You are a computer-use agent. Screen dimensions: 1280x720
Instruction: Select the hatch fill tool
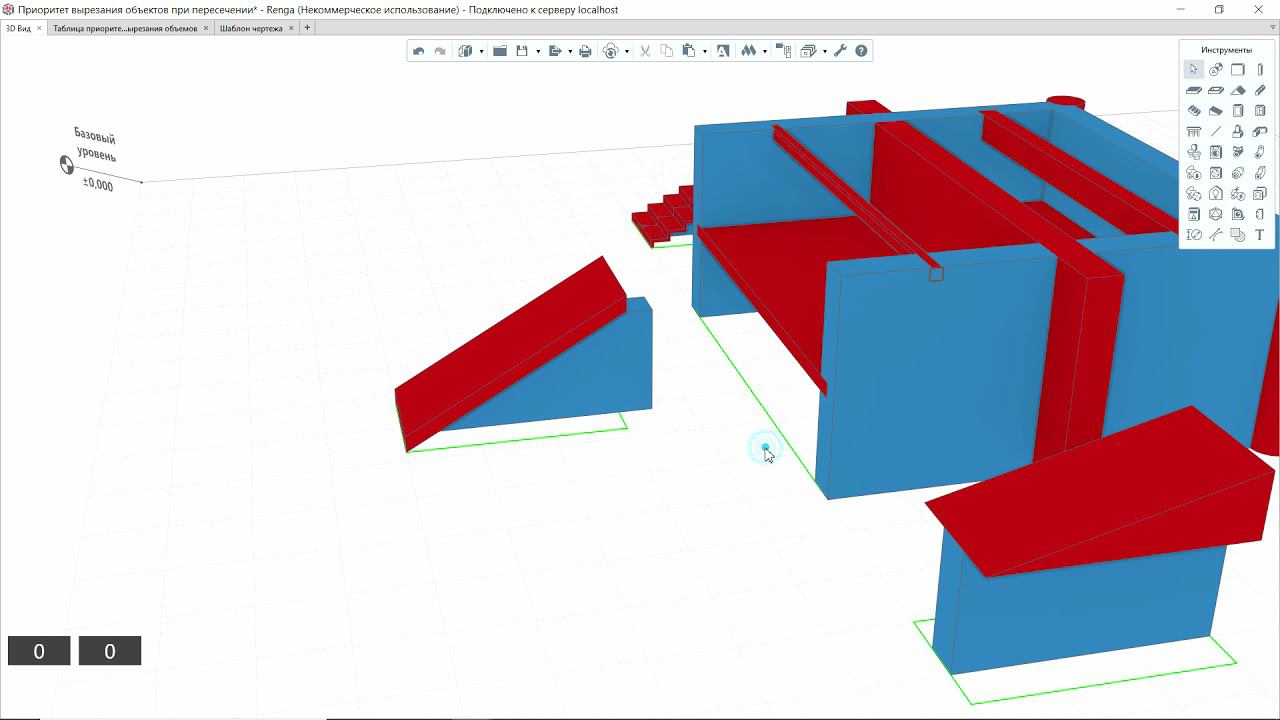pos(1238,235)
